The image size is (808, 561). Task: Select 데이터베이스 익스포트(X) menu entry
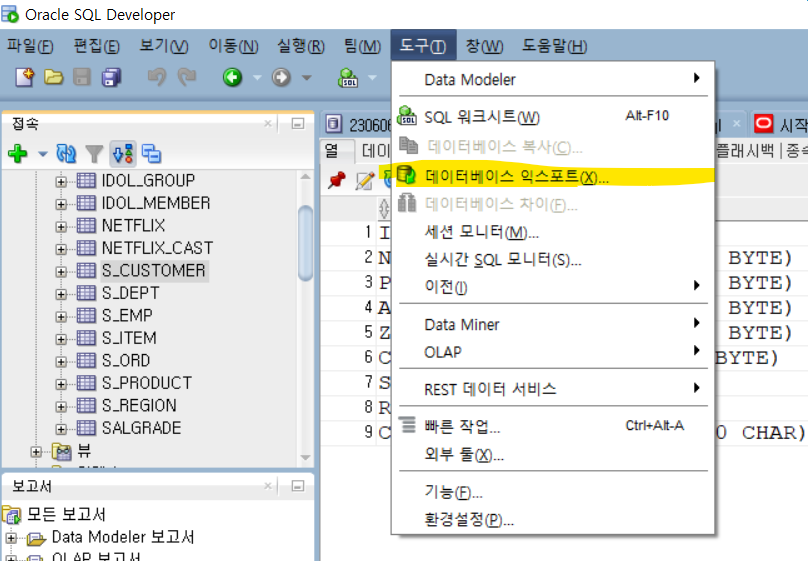(x=553, y=177)
